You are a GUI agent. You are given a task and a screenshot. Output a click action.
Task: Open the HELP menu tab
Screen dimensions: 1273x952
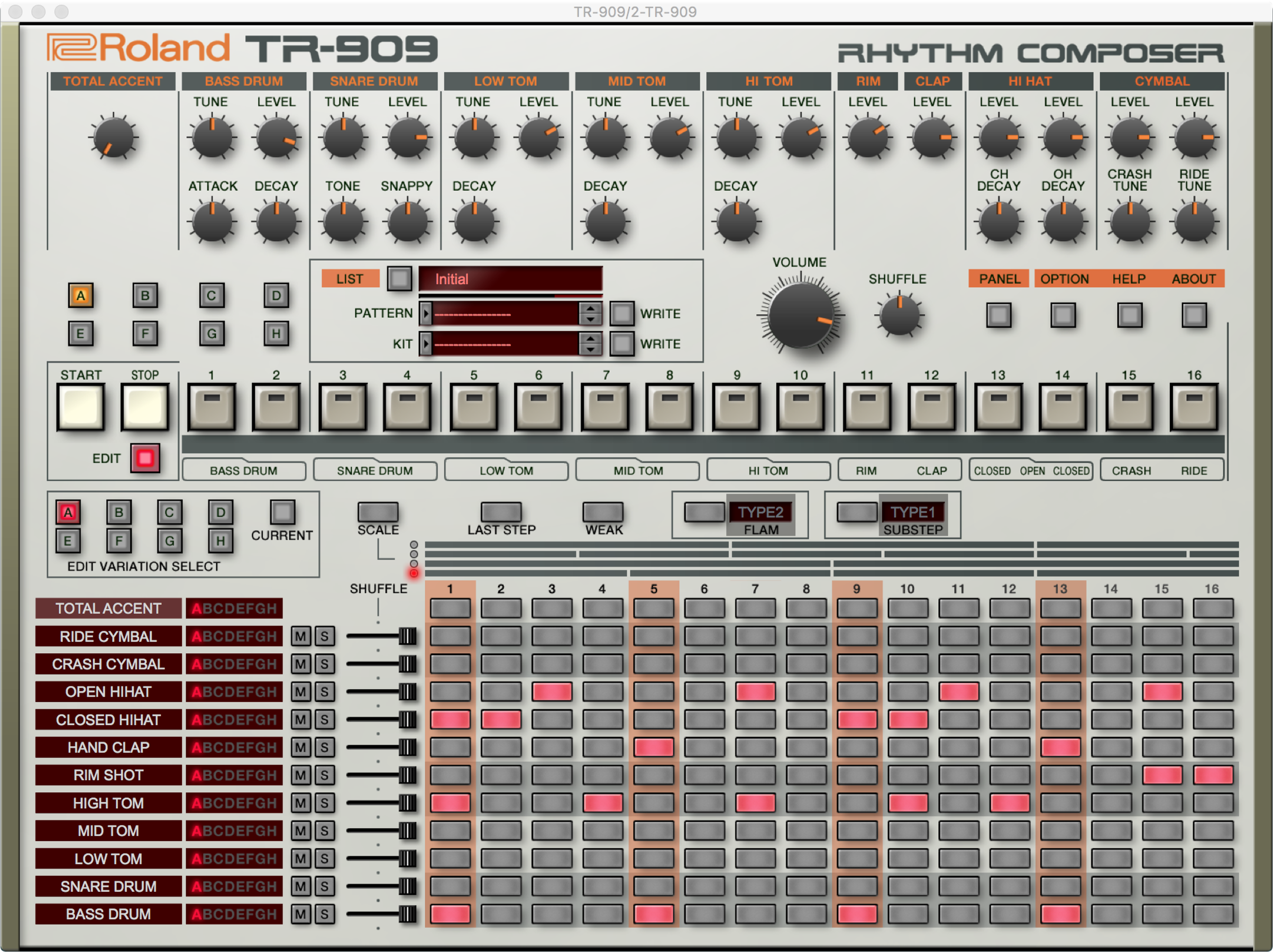click(1129, 279)
